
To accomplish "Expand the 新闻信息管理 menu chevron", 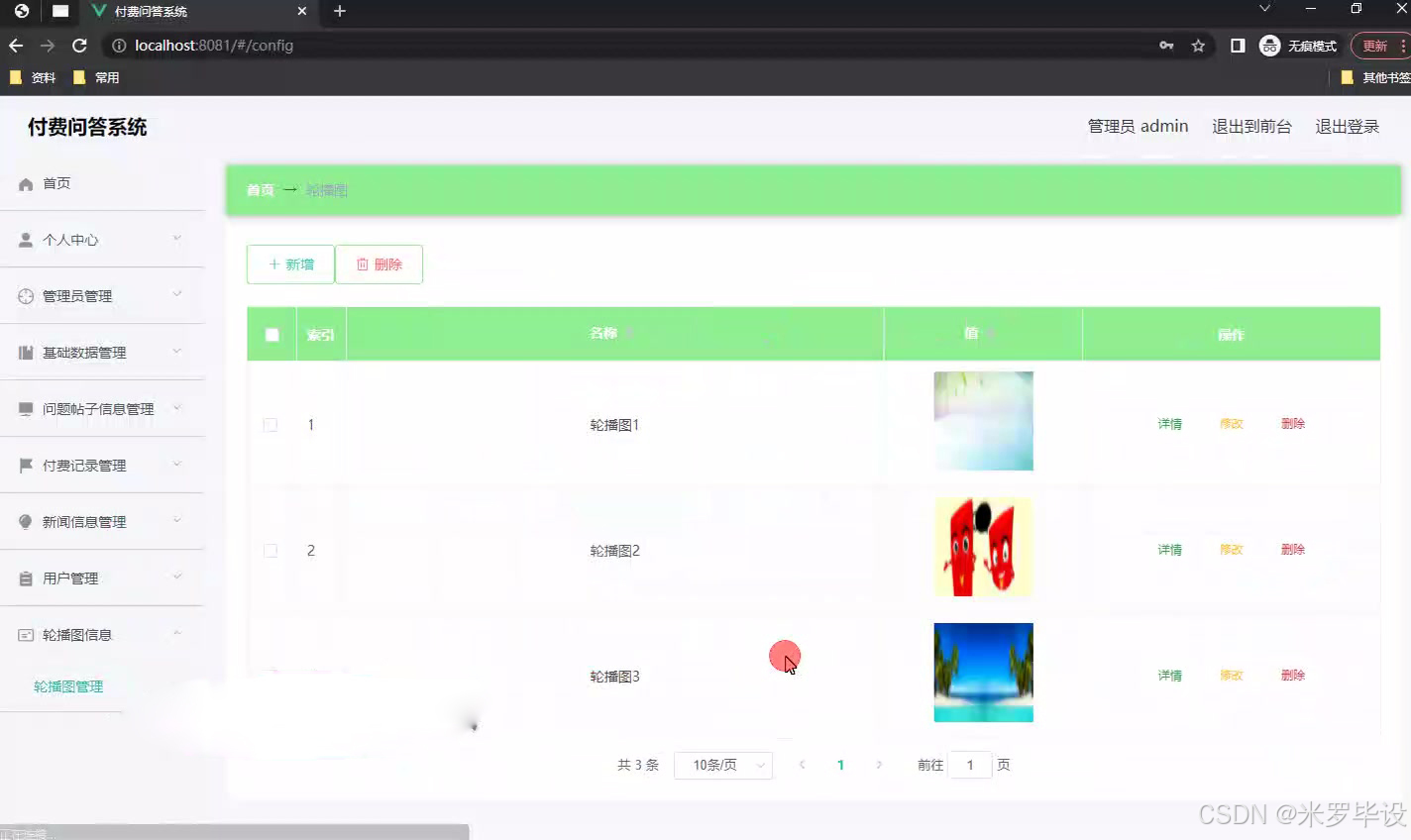I will tap(176, 521).
